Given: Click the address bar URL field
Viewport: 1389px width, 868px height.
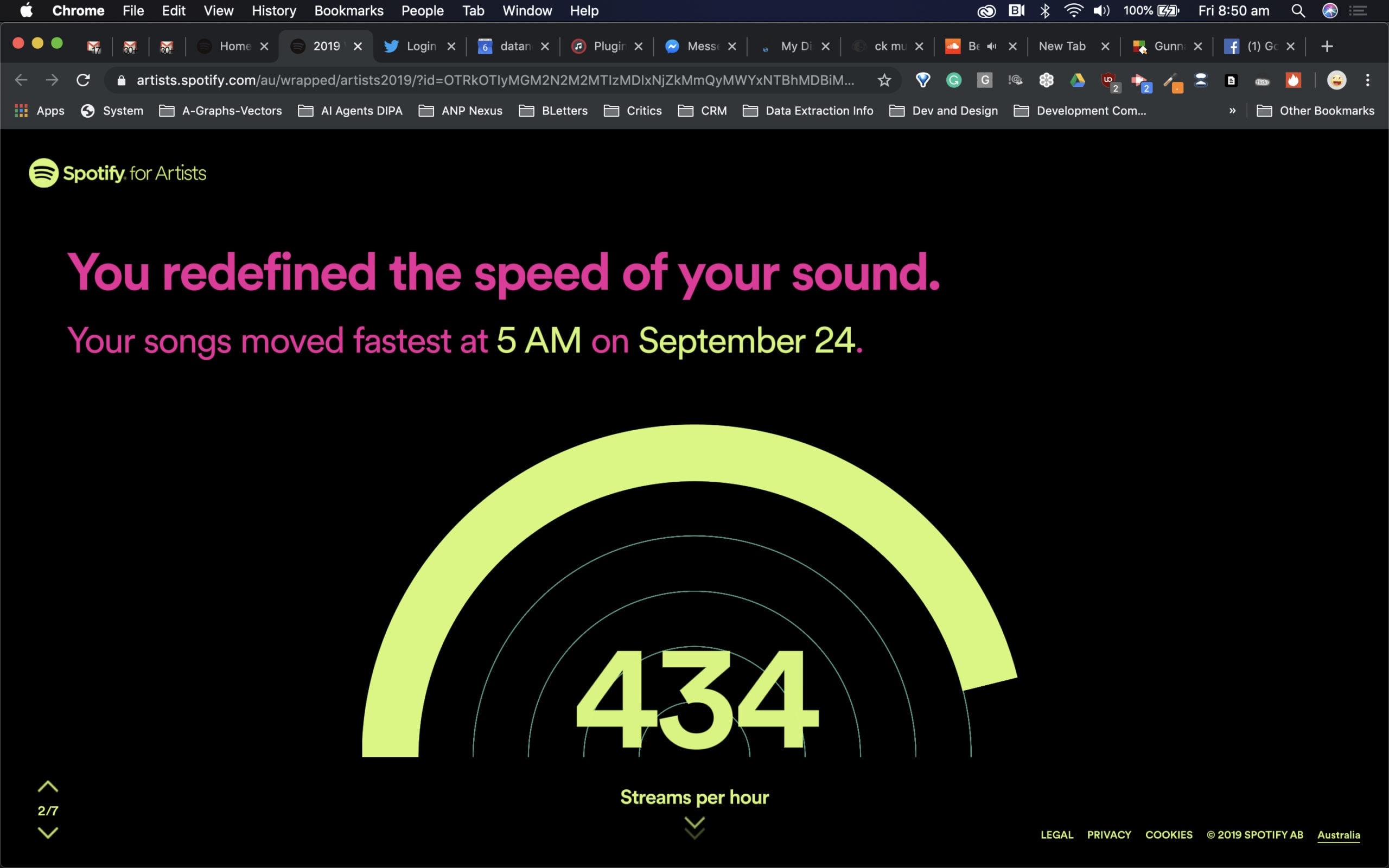Looking at the screenshot, I should pyautogui.click(x=495, y=80).
